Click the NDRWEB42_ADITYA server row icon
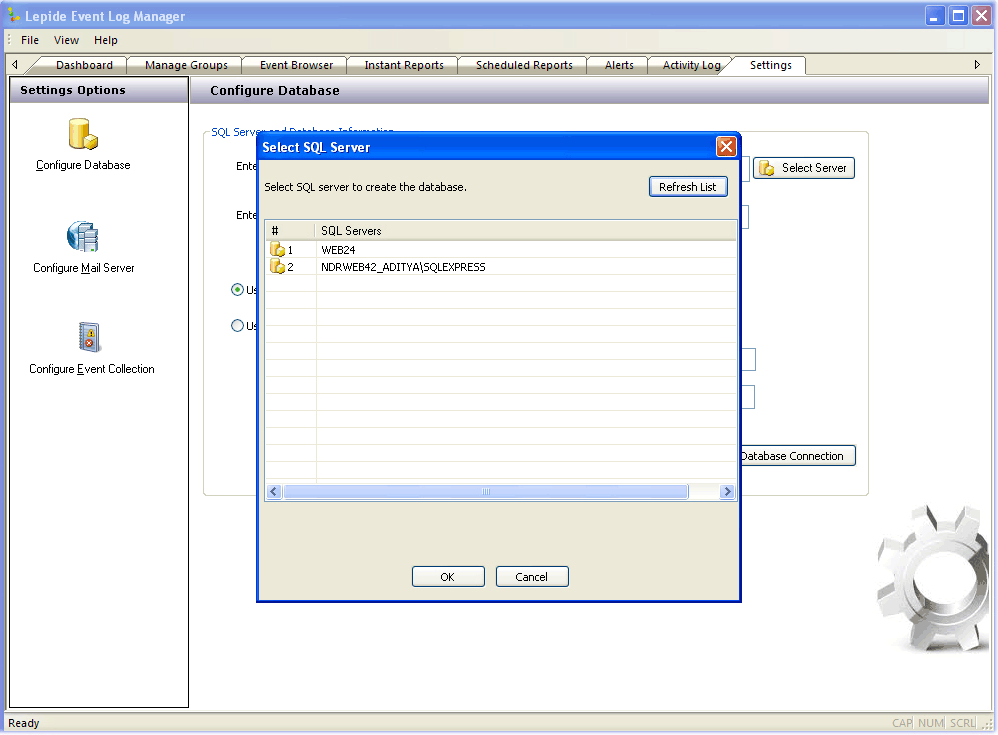 click(x=278, y=267)
